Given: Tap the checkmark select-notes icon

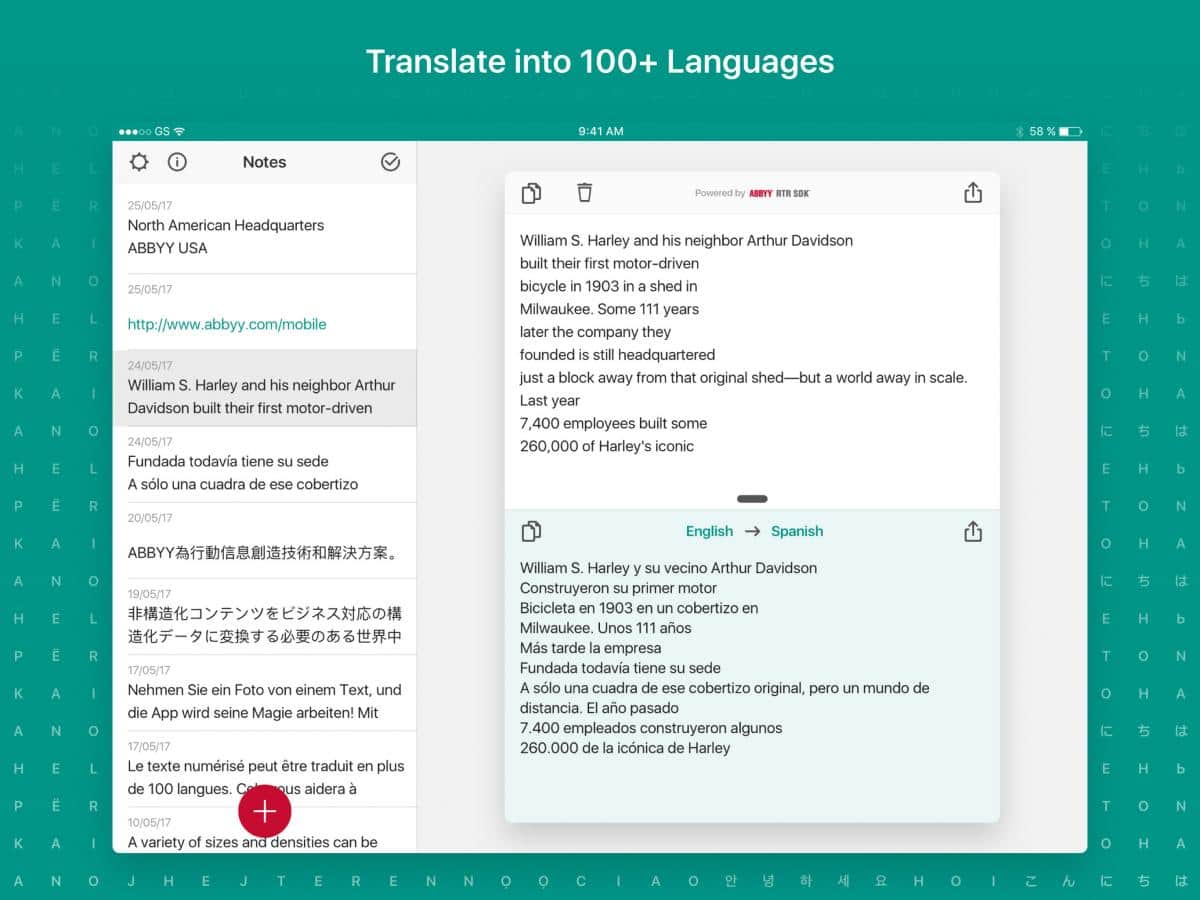Looking at the screenshot, I should click(391, 162).
